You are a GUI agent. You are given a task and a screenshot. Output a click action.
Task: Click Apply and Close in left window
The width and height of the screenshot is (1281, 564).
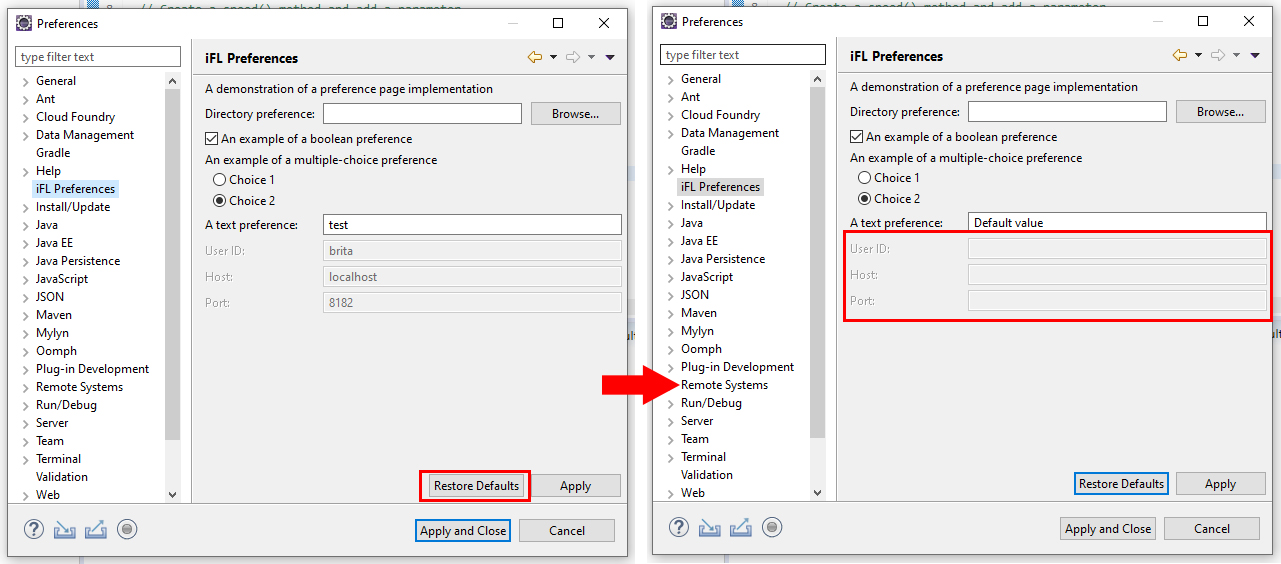(463, 531)
